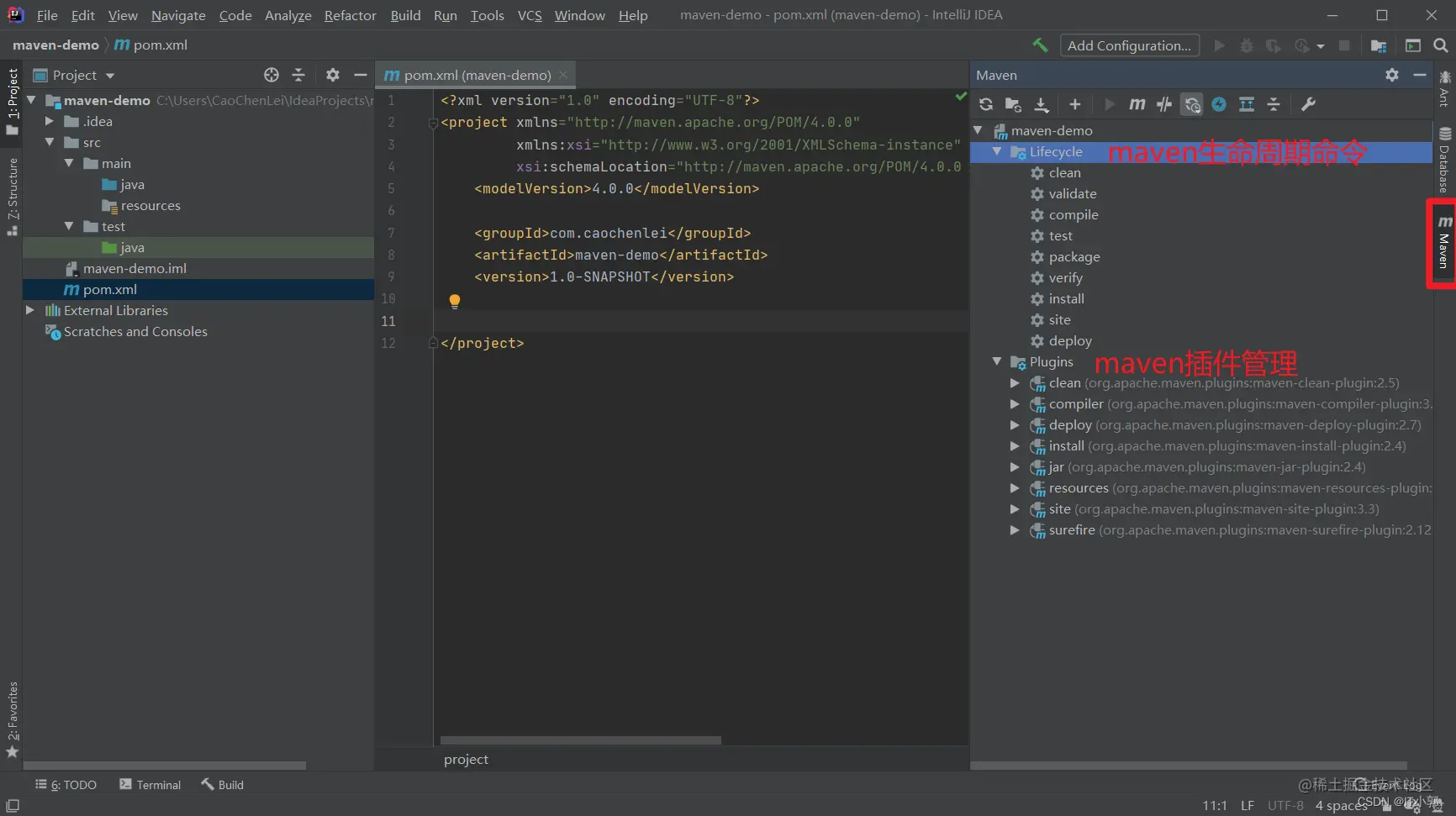Open the Ant side tool window
Image resolution: width=1456 pixels, height=816 pixels.
tap(1444, 88)
